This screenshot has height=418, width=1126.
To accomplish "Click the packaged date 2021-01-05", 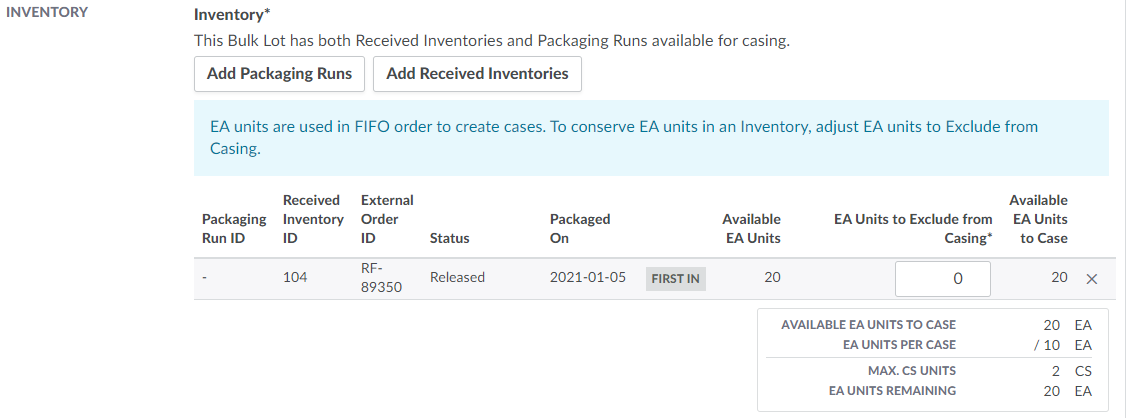I will click(588, 278).
